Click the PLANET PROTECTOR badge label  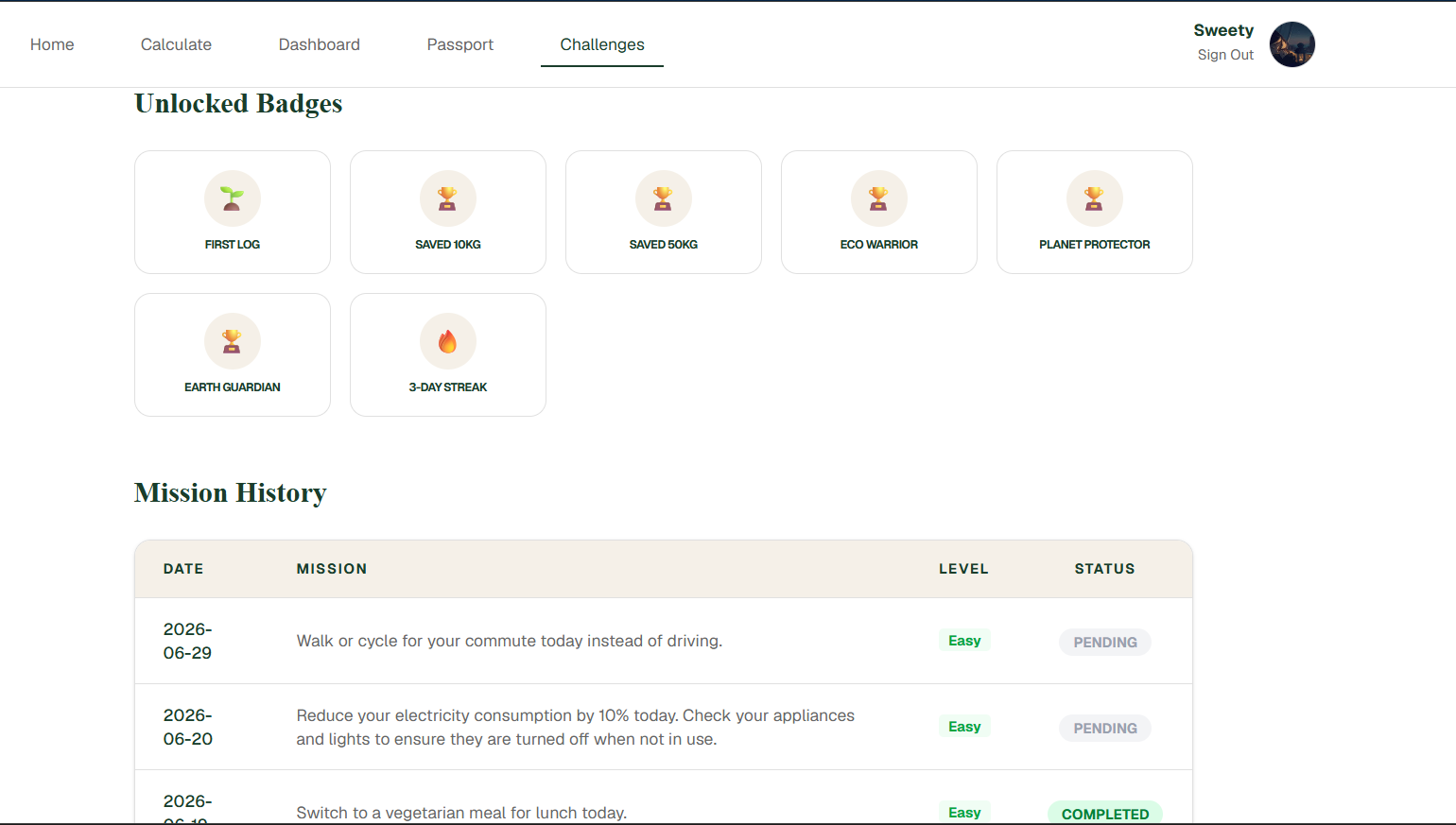point(1095,245)
